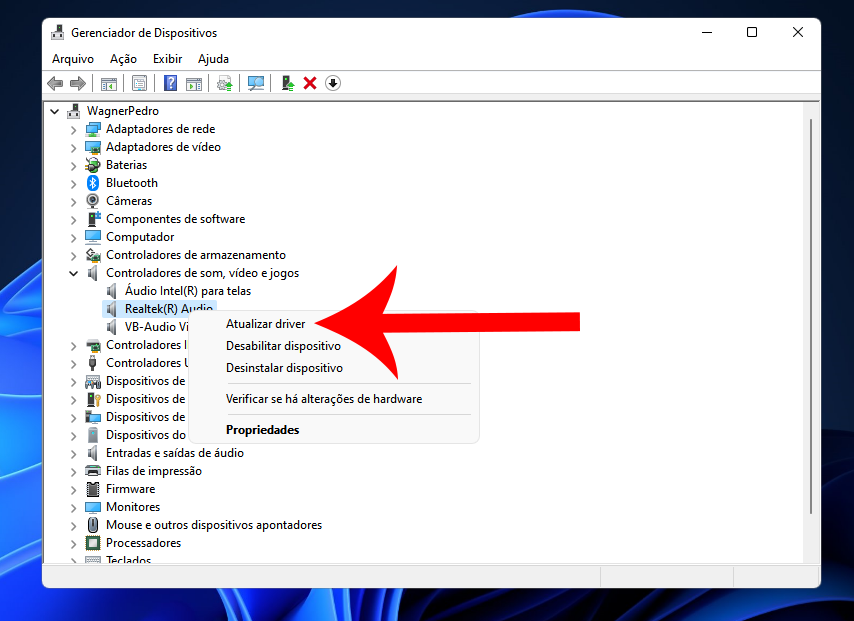Choose Desabilitar dispositivo in context menu
The width and height of the screenshot is (854, 621).
pyautogui.click(x=283, y=346)
